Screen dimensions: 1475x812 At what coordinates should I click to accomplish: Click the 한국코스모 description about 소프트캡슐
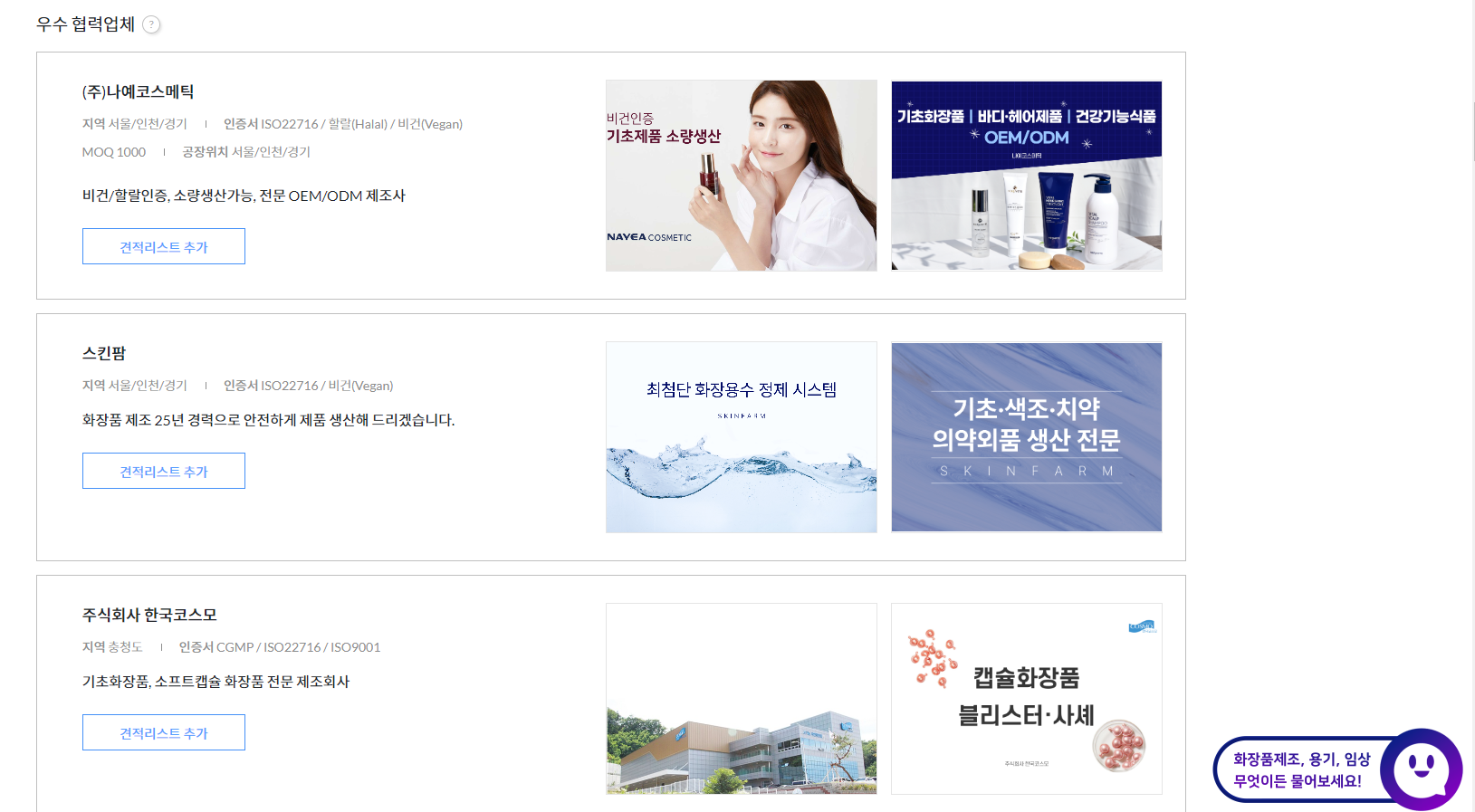point(216,682)
